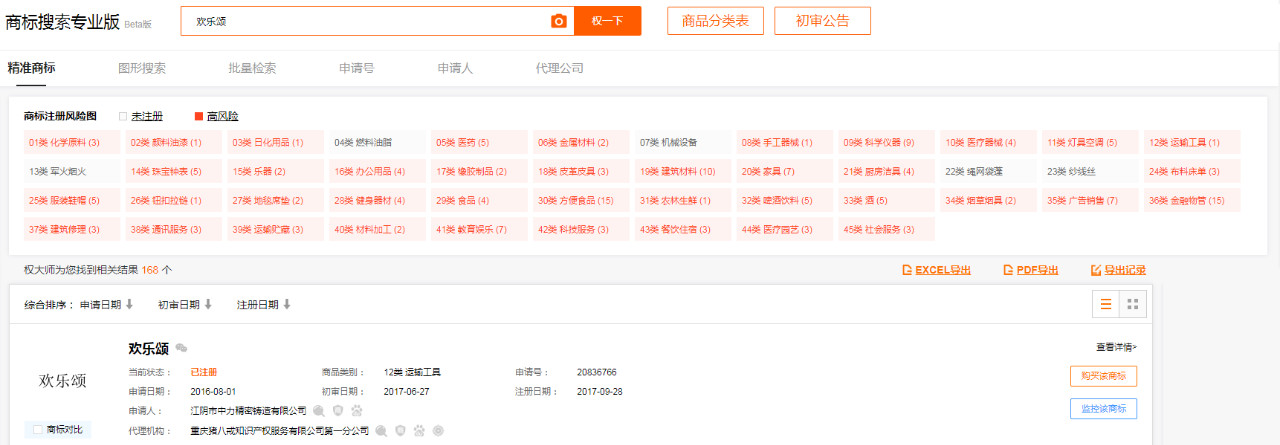Click the 购买该商标 button

[1103, 376]
